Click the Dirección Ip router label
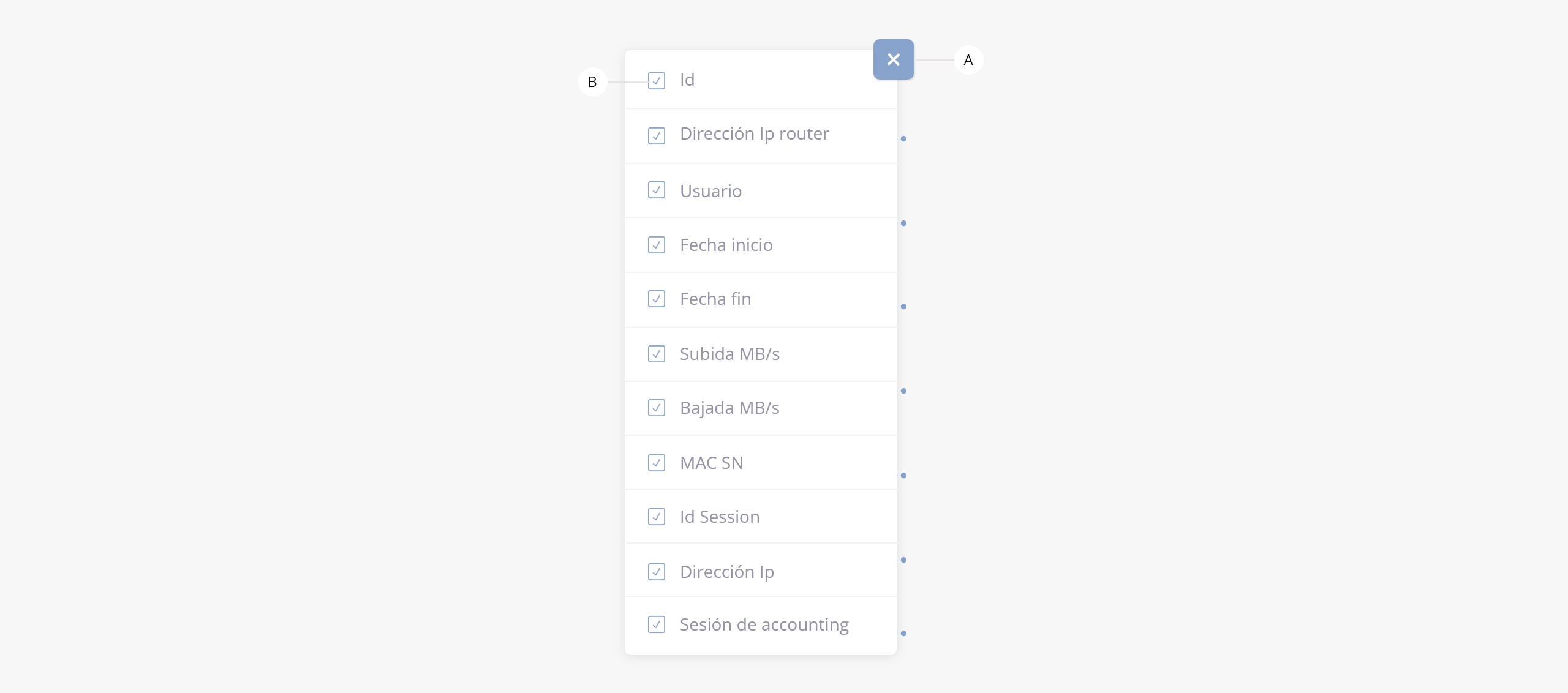The height and width of the screenshot is (693, 1568). [754, 134]
